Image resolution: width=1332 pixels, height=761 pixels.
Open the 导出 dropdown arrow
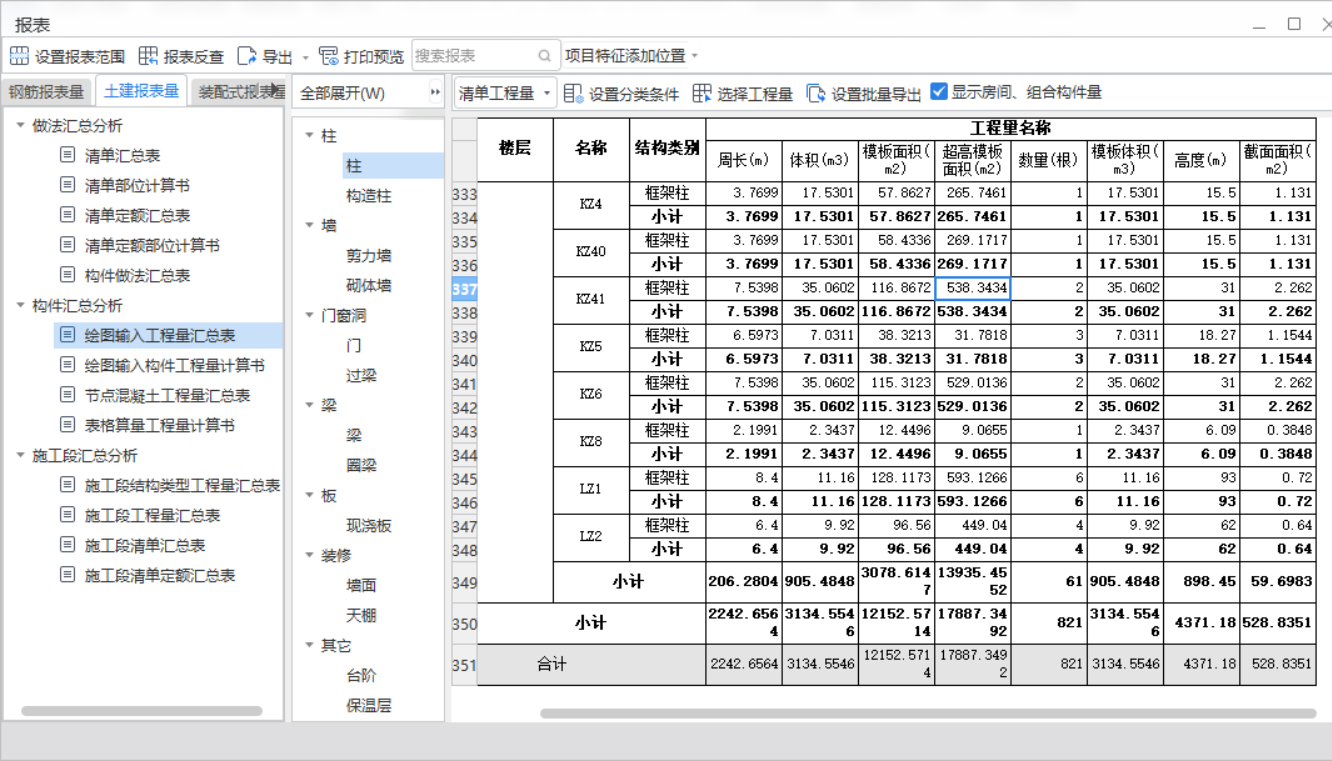pyautogui.click(x=306, y=57)
